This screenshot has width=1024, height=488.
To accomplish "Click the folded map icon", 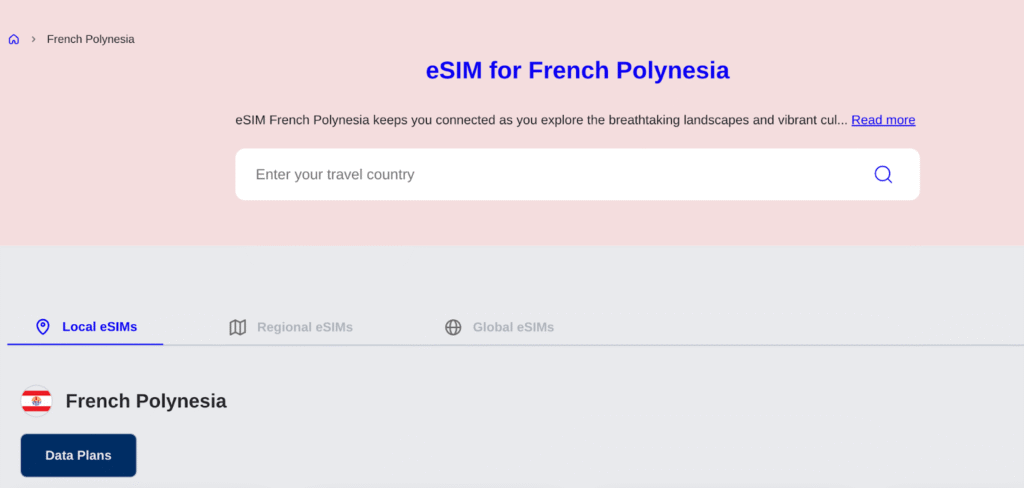I will tap(237, 327).
